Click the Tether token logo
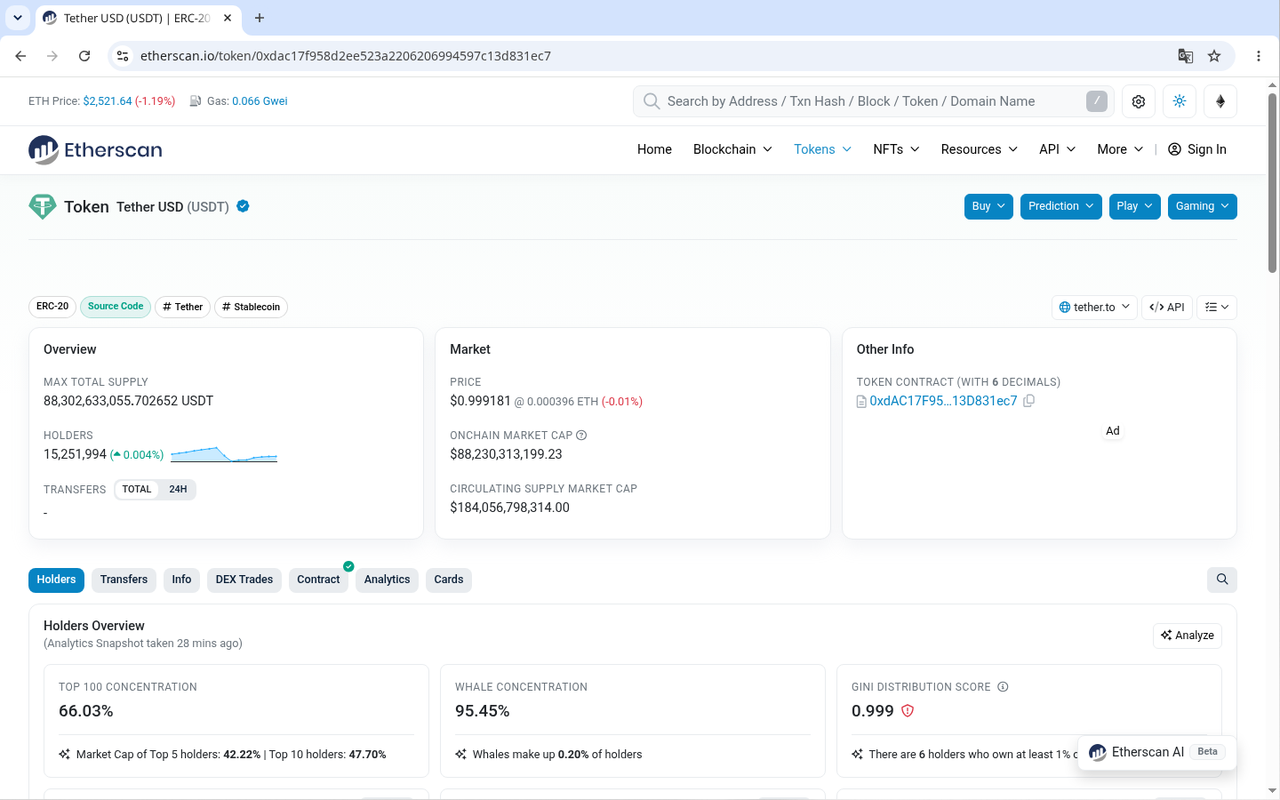Screen dimensions: 1280x800 coord(42,207)
